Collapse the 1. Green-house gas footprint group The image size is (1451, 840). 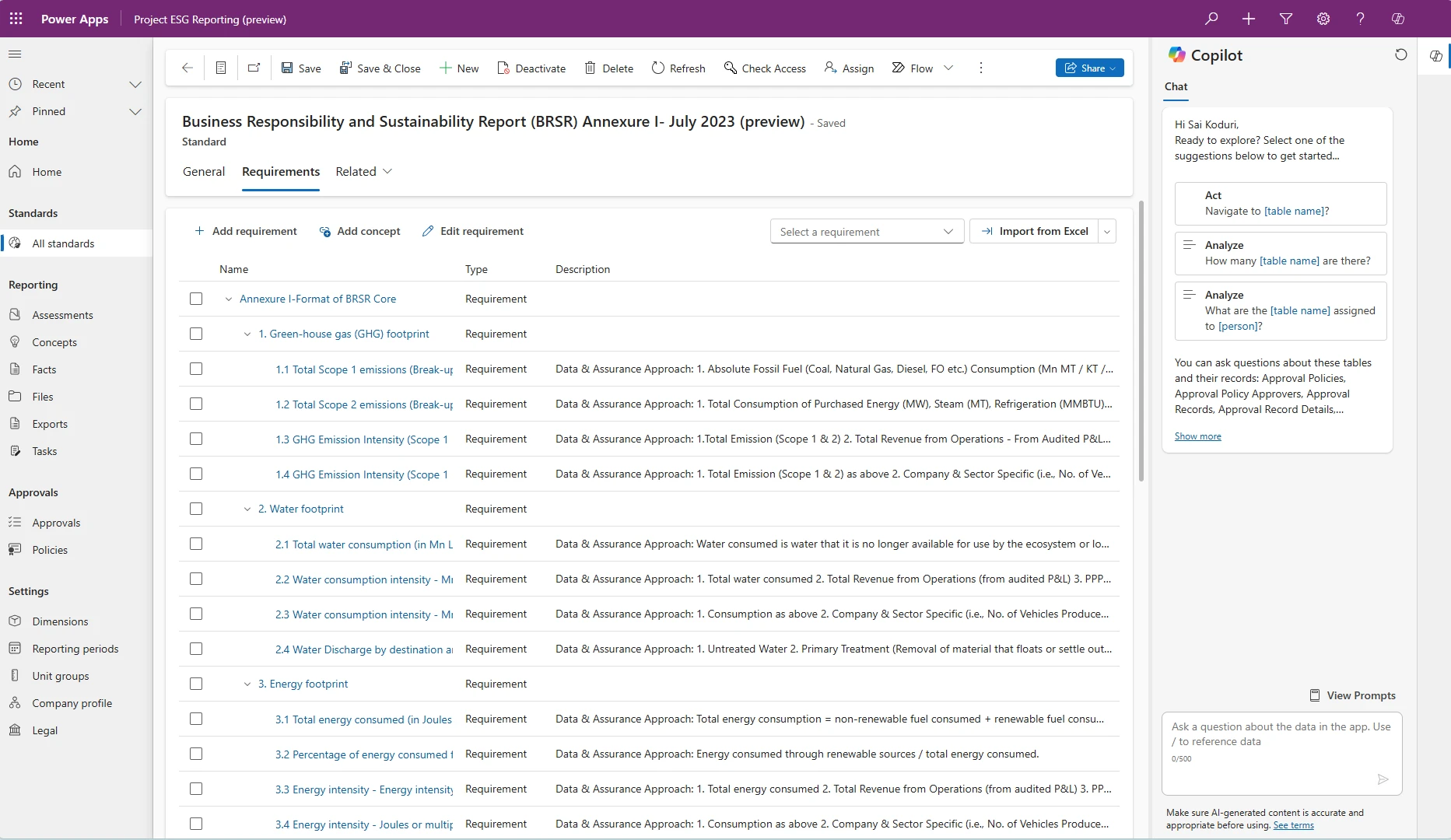pyautogui.click(x=247, y=334)
